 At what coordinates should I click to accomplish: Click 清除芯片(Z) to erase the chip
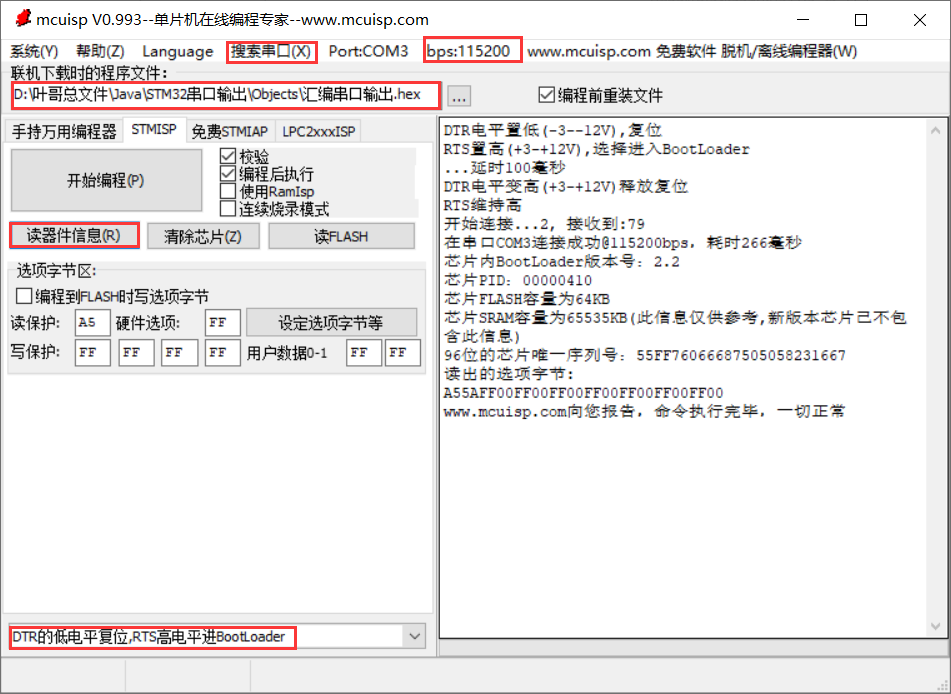203,233
